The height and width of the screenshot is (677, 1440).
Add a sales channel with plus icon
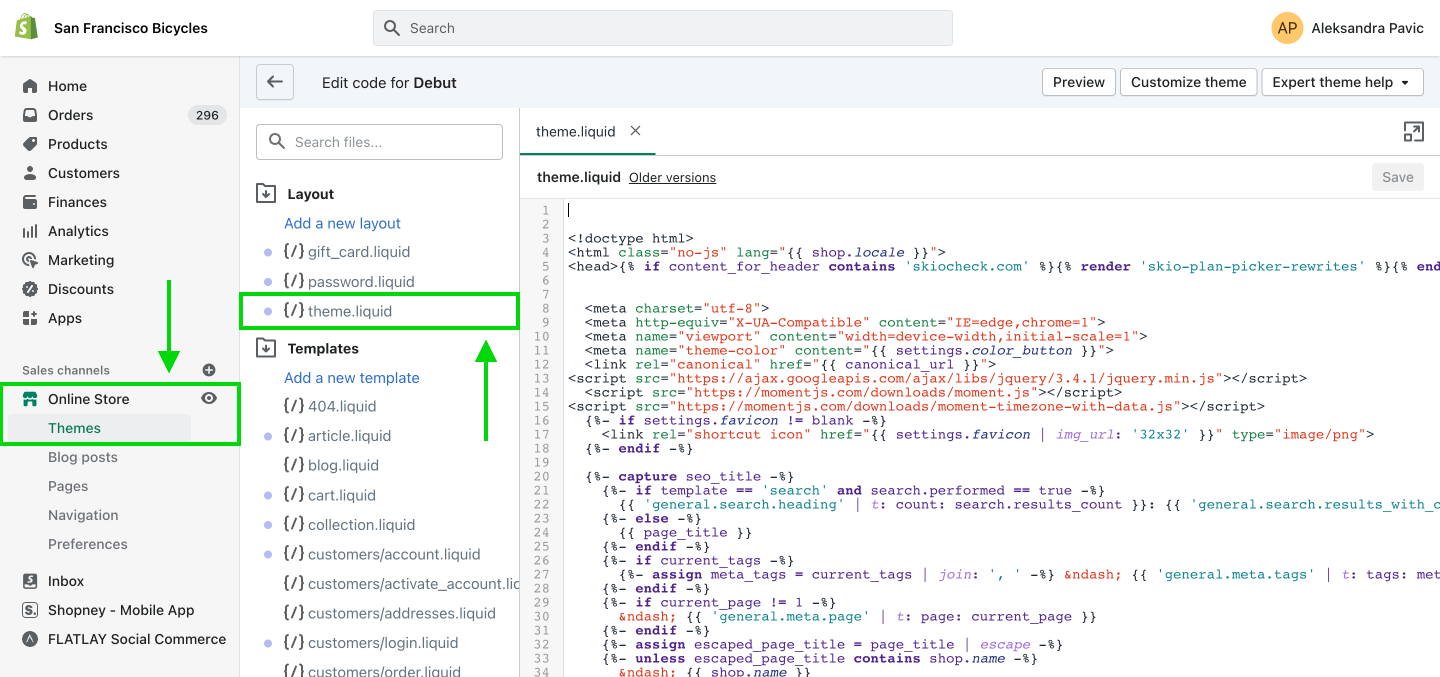[209, 370]
